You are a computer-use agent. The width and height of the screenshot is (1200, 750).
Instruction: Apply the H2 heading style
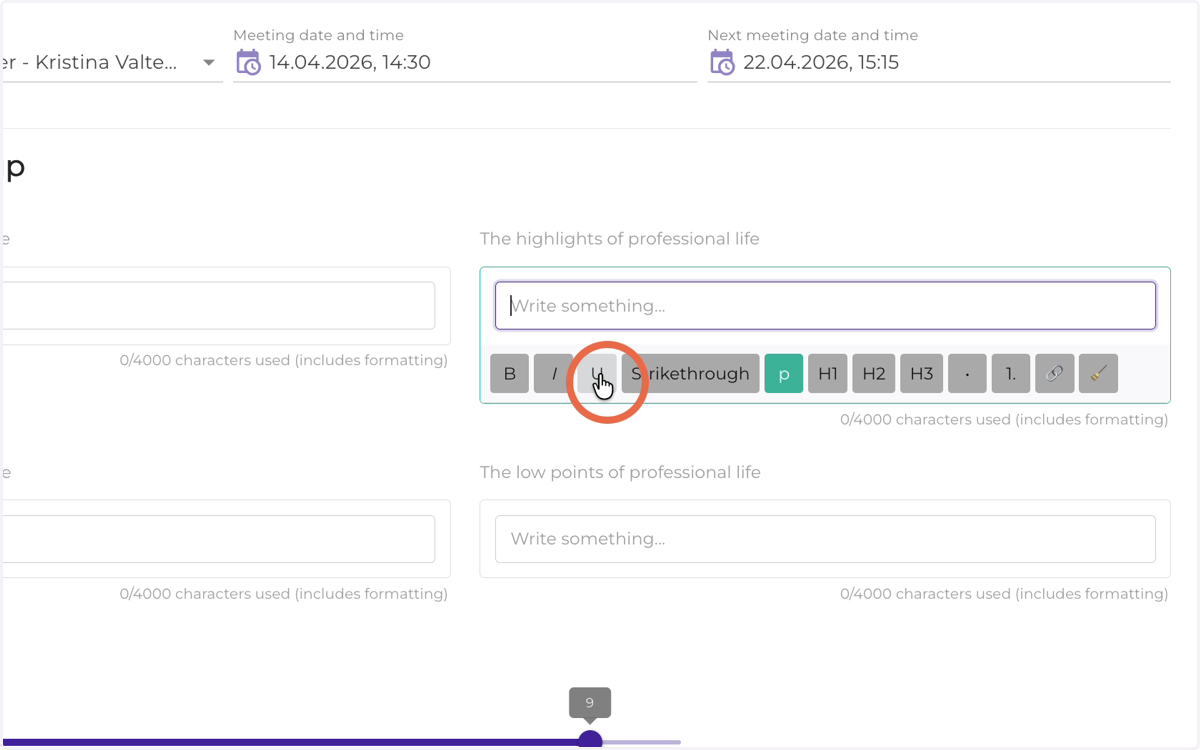pos(874,374)
